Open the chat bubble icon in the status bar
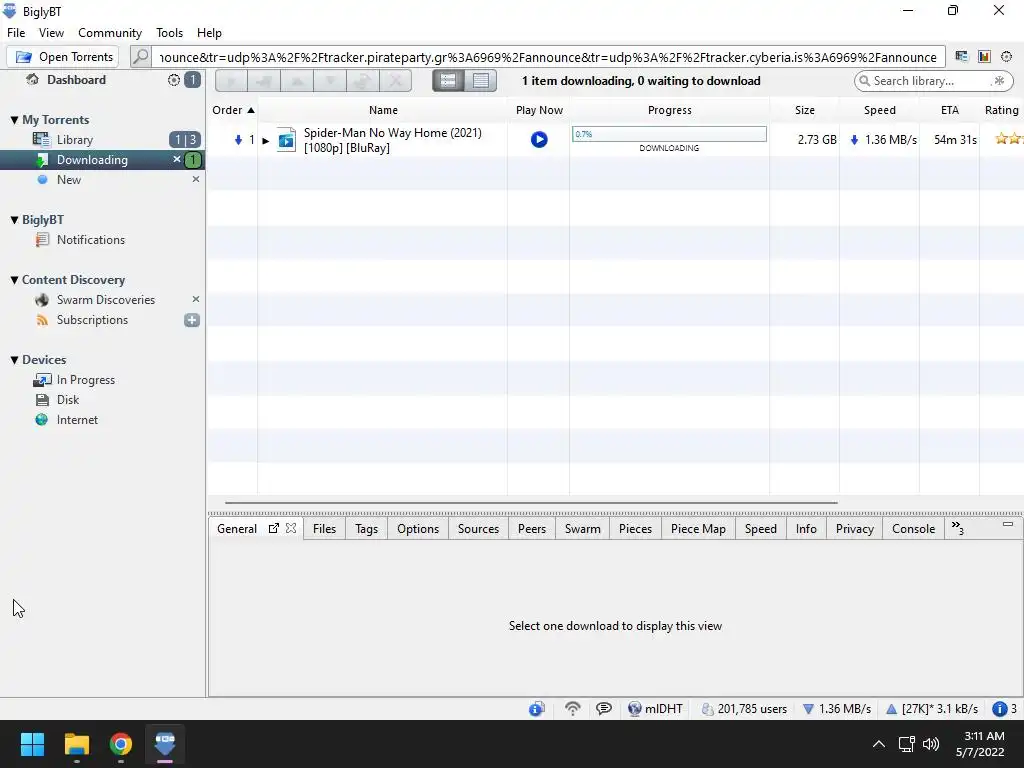This screenshot has height=768, width=1024. pos(604,709)
